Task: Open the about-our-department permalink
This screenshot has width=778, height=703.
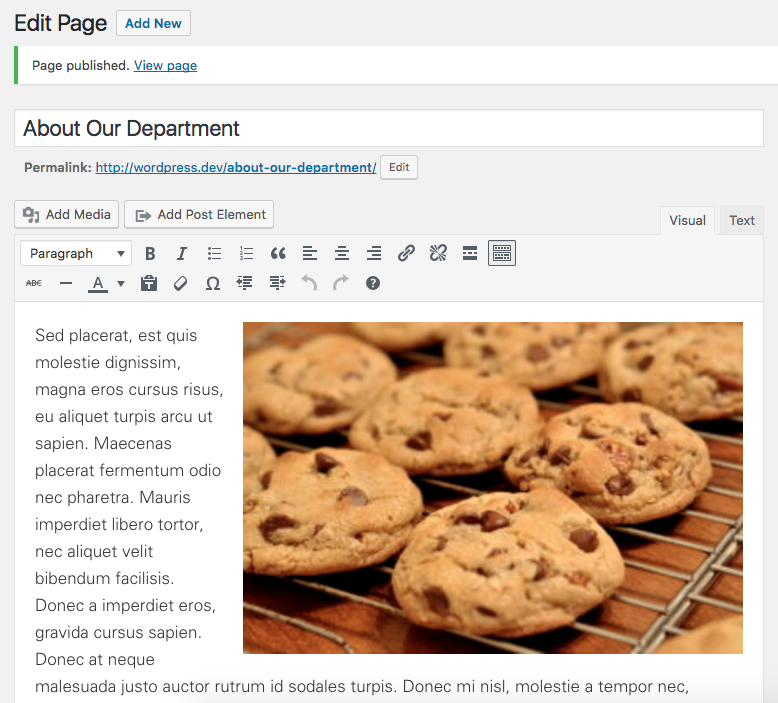Action: coord(236,168)
